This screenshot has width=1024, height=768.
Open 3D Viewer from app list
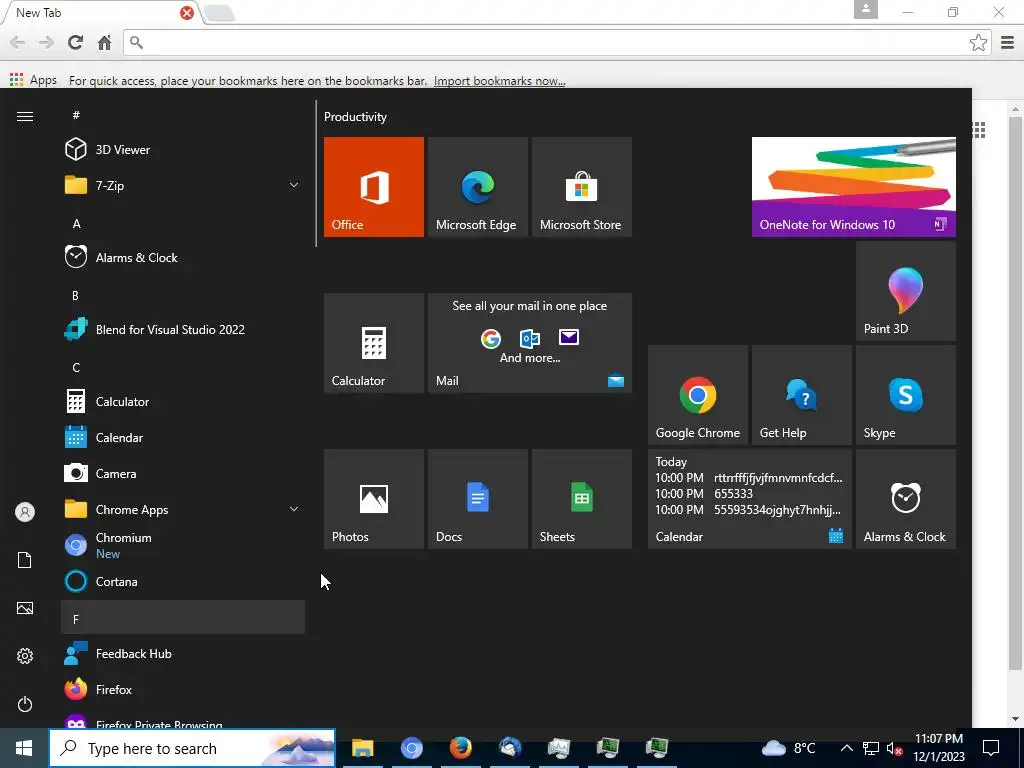click(183, 150)
